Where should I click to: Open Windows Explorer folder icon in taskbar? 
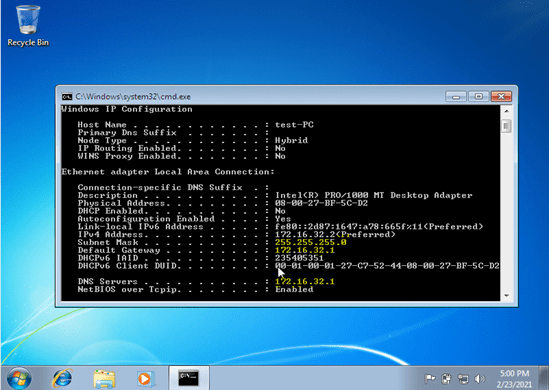(104, 379)
